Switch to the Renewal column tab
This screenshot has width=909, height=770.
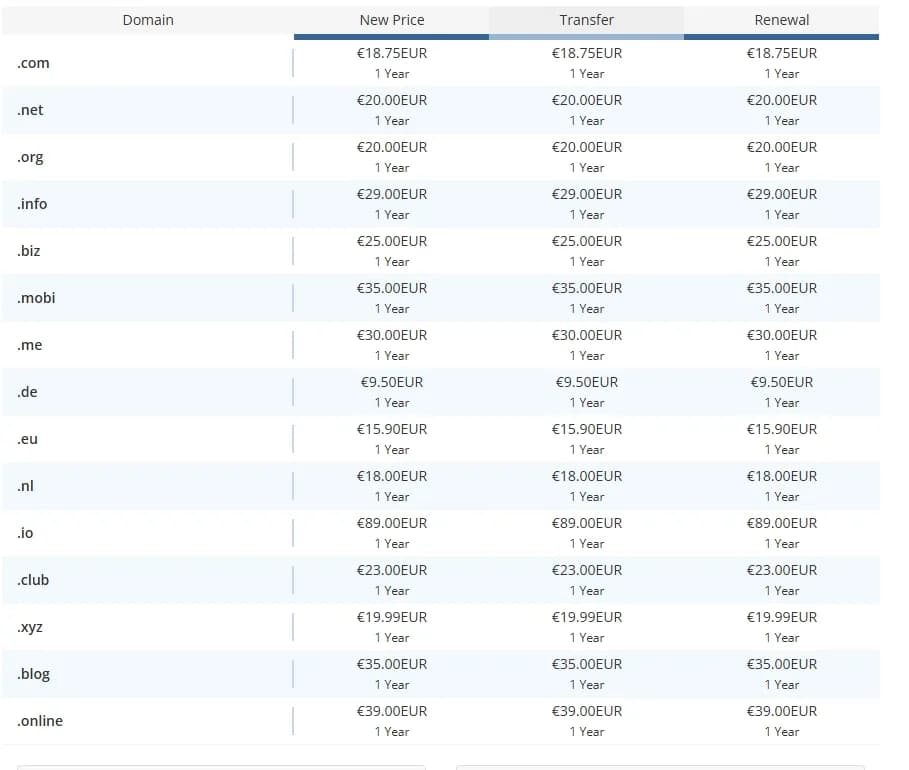click(x=781, y=20)
